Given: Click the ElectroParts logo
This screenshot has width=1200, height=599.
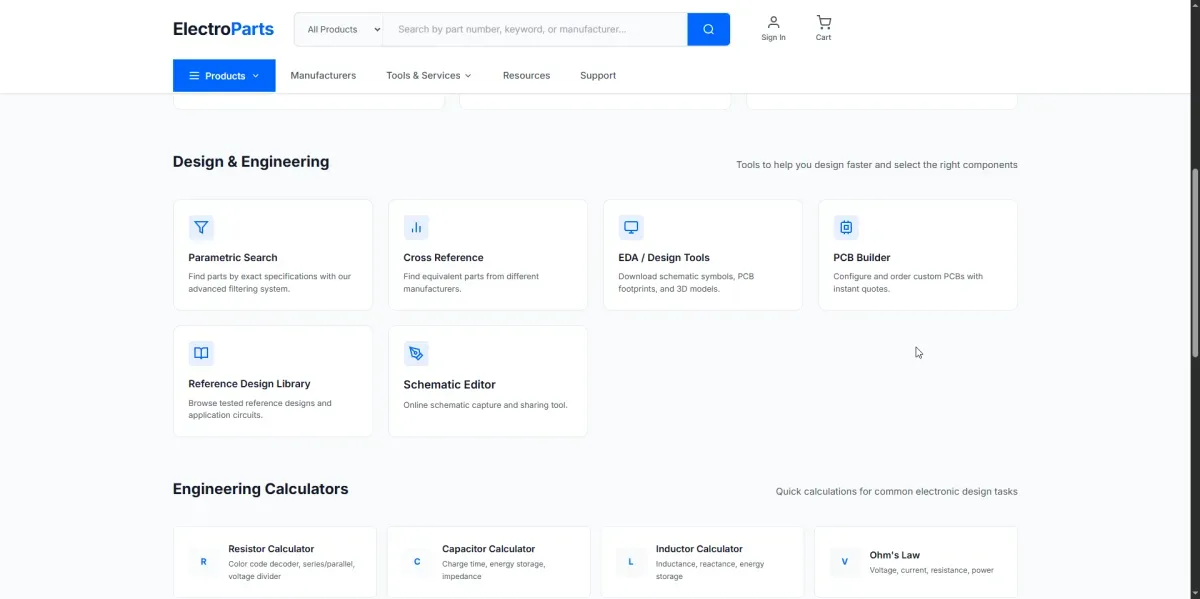Looking at the screenshot, I should 223,29.
